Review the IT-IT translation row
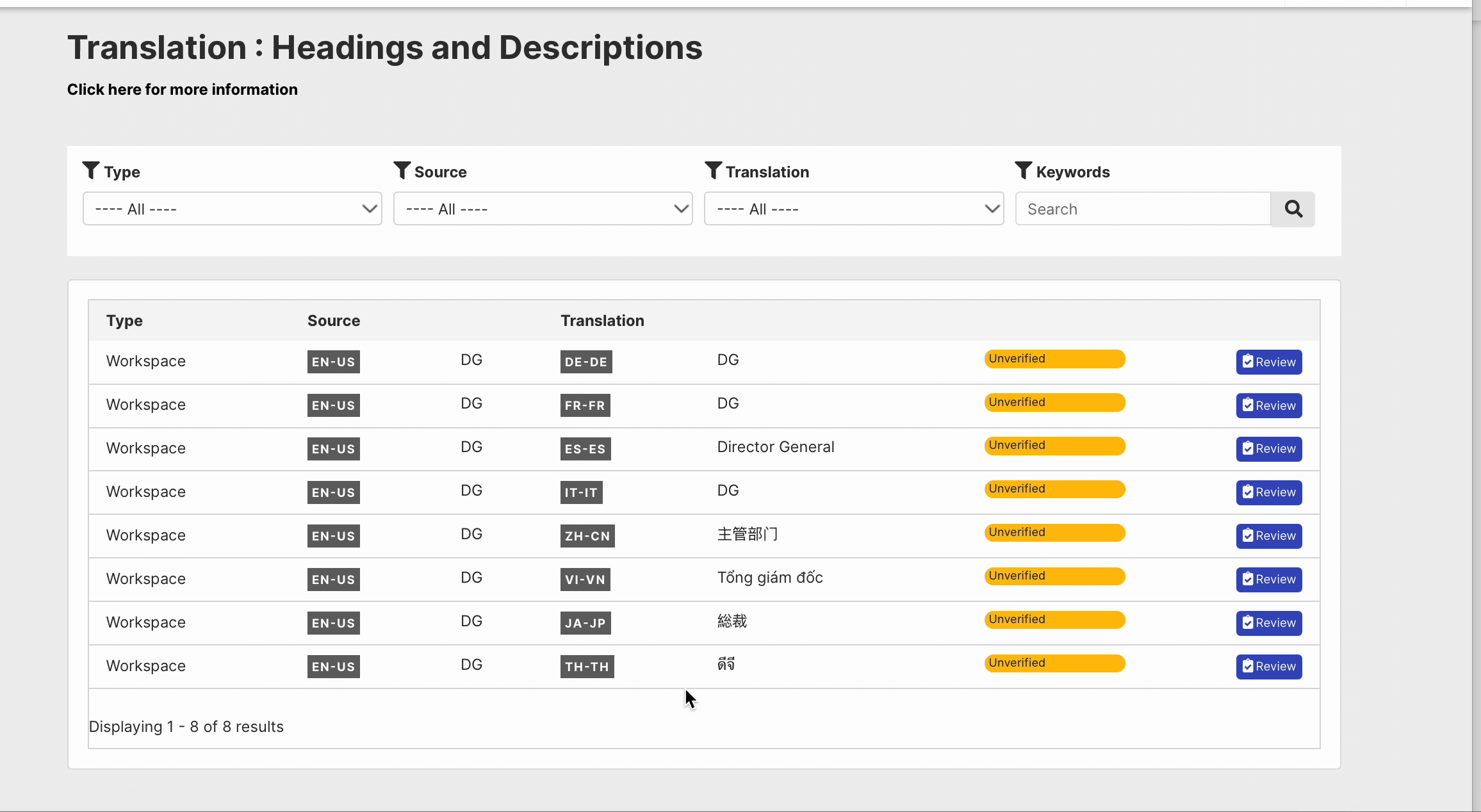Viewport: 1481px width, 812px height. (x=1269, y=492)
